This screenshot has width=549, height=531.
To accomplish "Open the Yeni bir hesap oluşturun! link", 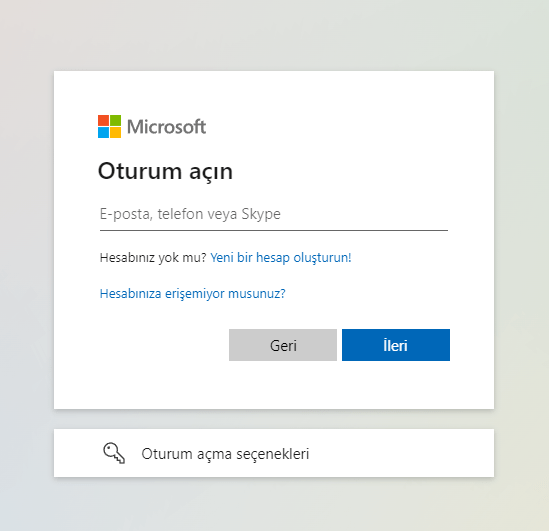I will point(281,258).
